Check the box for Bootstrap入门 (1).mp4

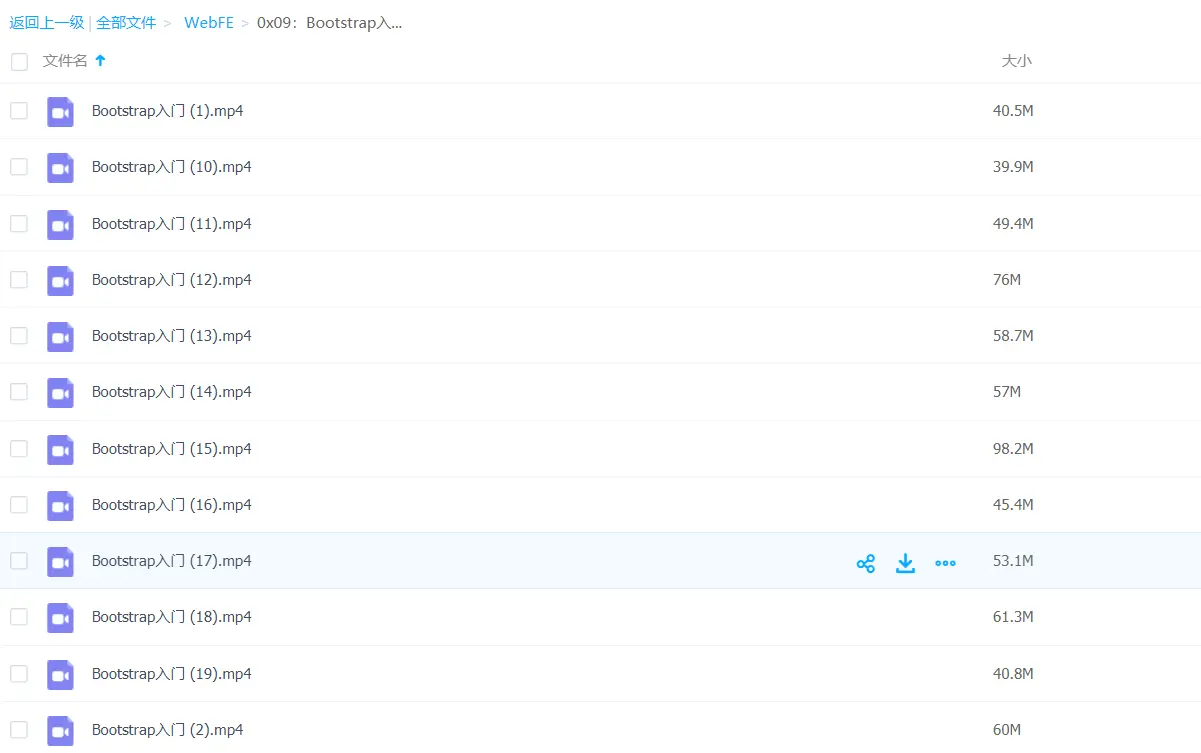tap(19, 111)
